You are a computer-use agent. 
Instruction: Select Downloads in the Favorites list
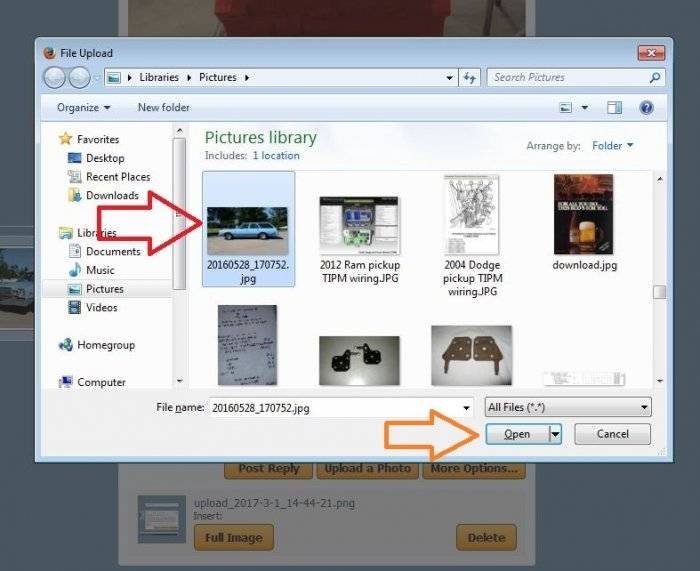coord(111,195)
